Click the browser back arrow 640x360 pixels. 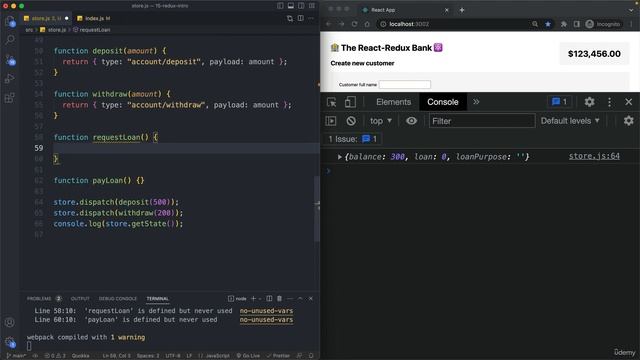coord(329,24)
